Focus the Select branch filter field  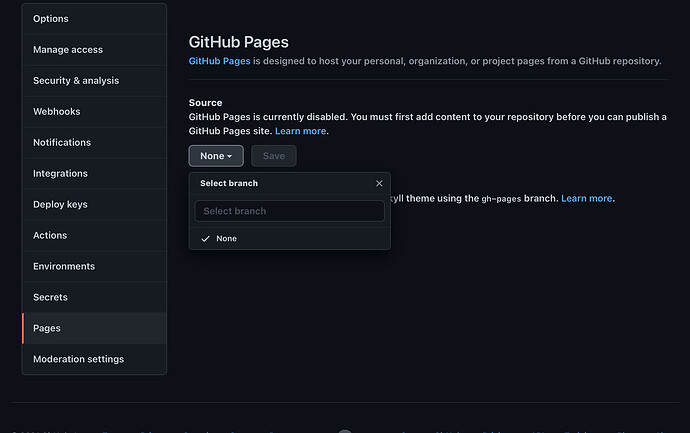tap(290, 211)
